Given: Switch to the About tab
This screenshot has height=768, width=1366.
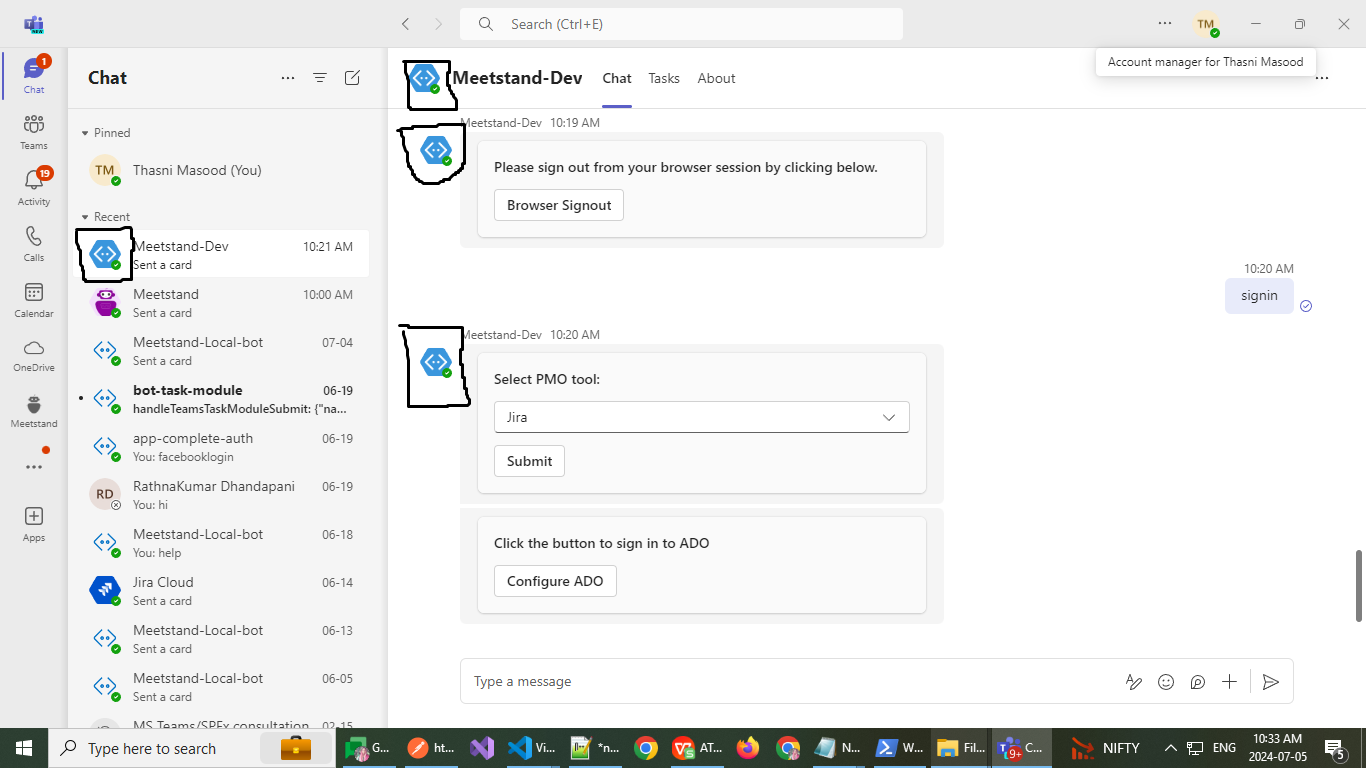Looking at the screenshot, I should tap(717, 78).
